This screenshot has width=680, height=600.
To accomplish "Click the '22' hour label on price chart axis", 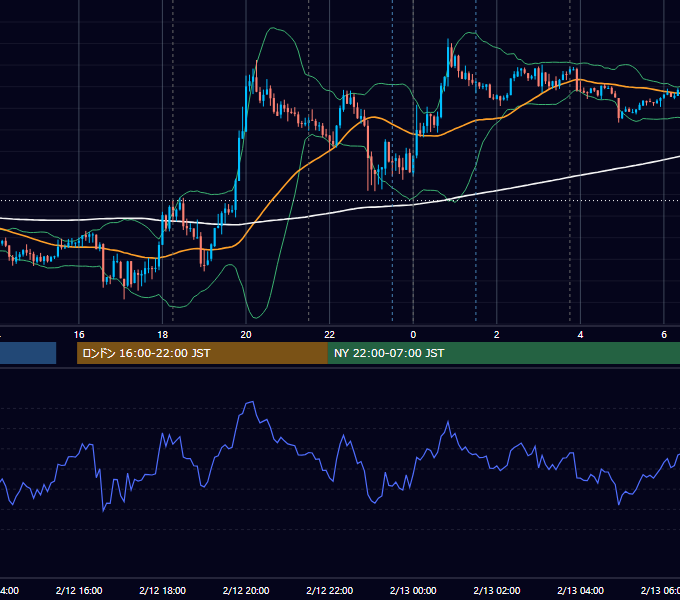I will [330, 335].
